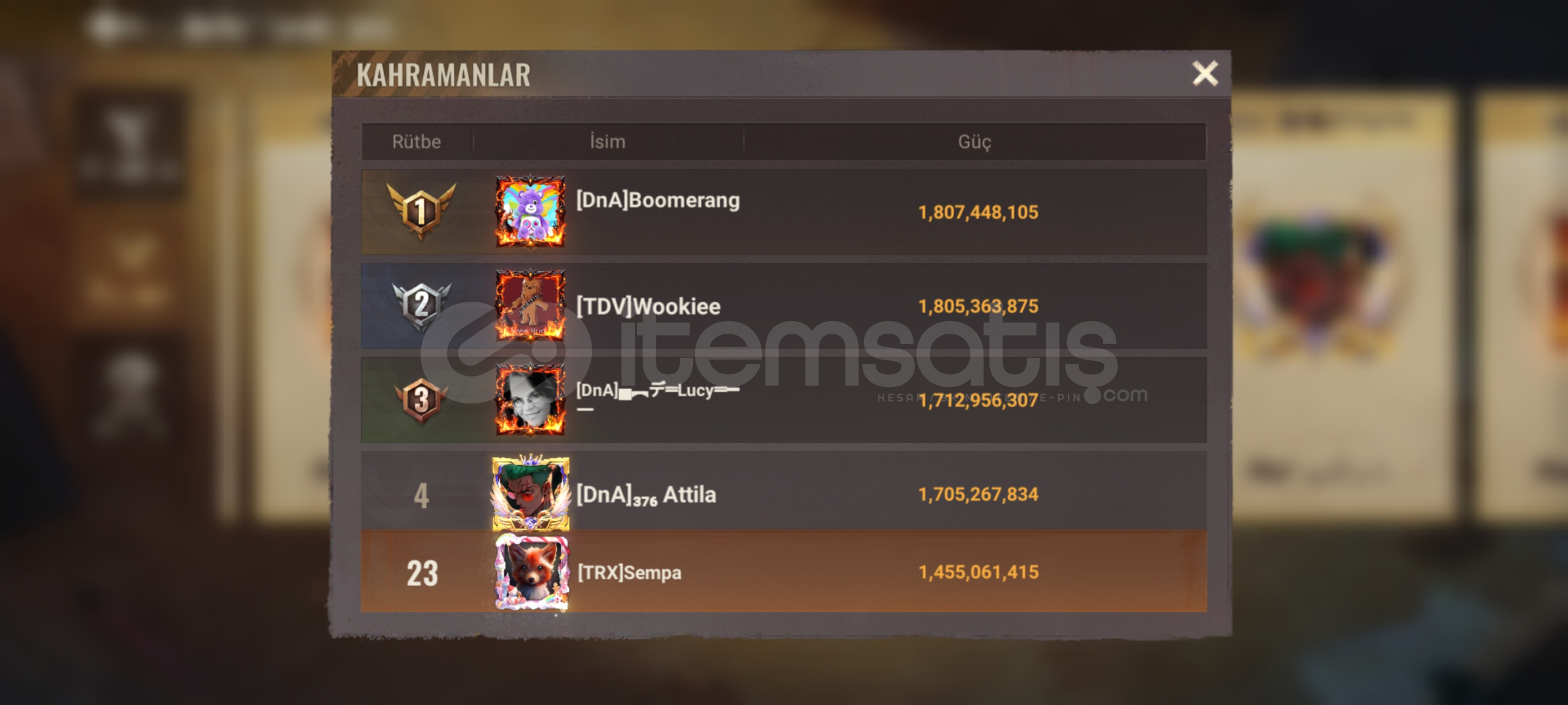Close the Kahramanlar leaderboard window
The width and height of the screenshot is (1568, 705).
click(1205, 73)
